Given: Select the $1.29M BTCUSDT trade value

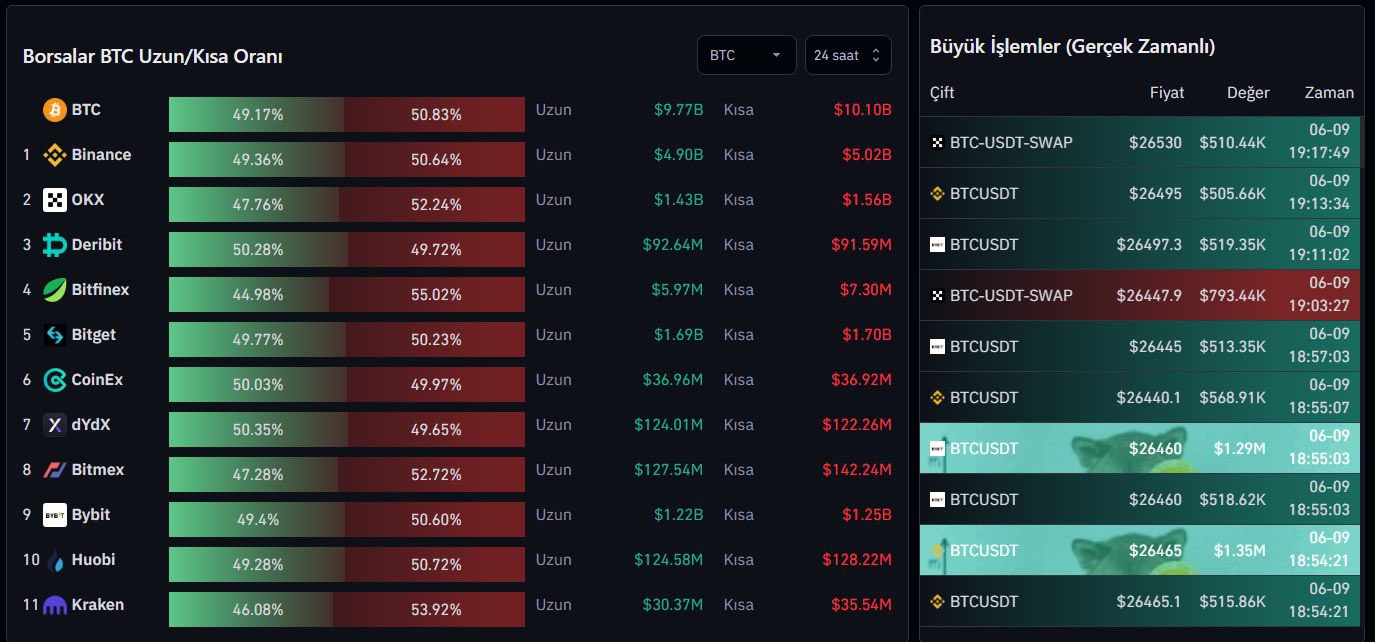Looking at the screenshot, I should click(1241, 449).
